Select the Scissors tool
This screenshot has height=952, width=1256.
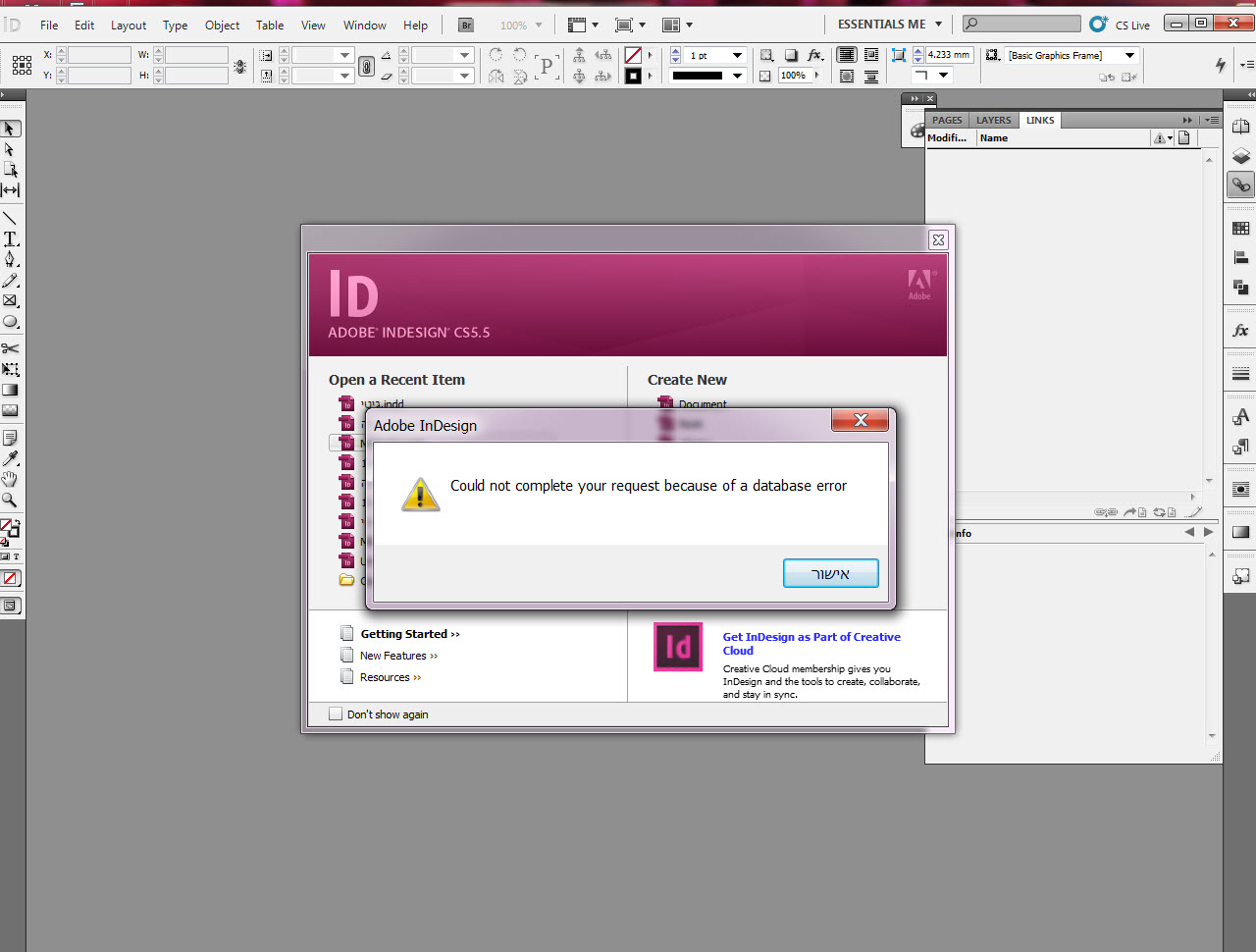click(10, 348)
